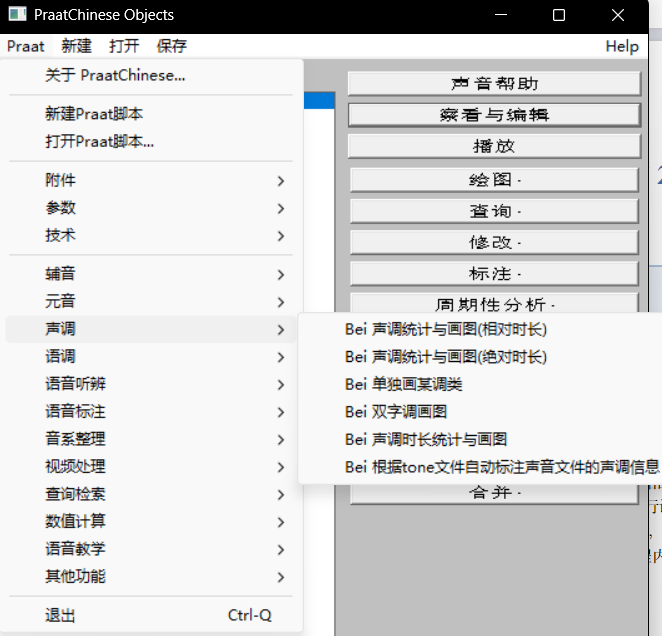This screenshot has width=662, height=636.
Task: Expand the 视频处理 submenu
Action: pos(151,466)
